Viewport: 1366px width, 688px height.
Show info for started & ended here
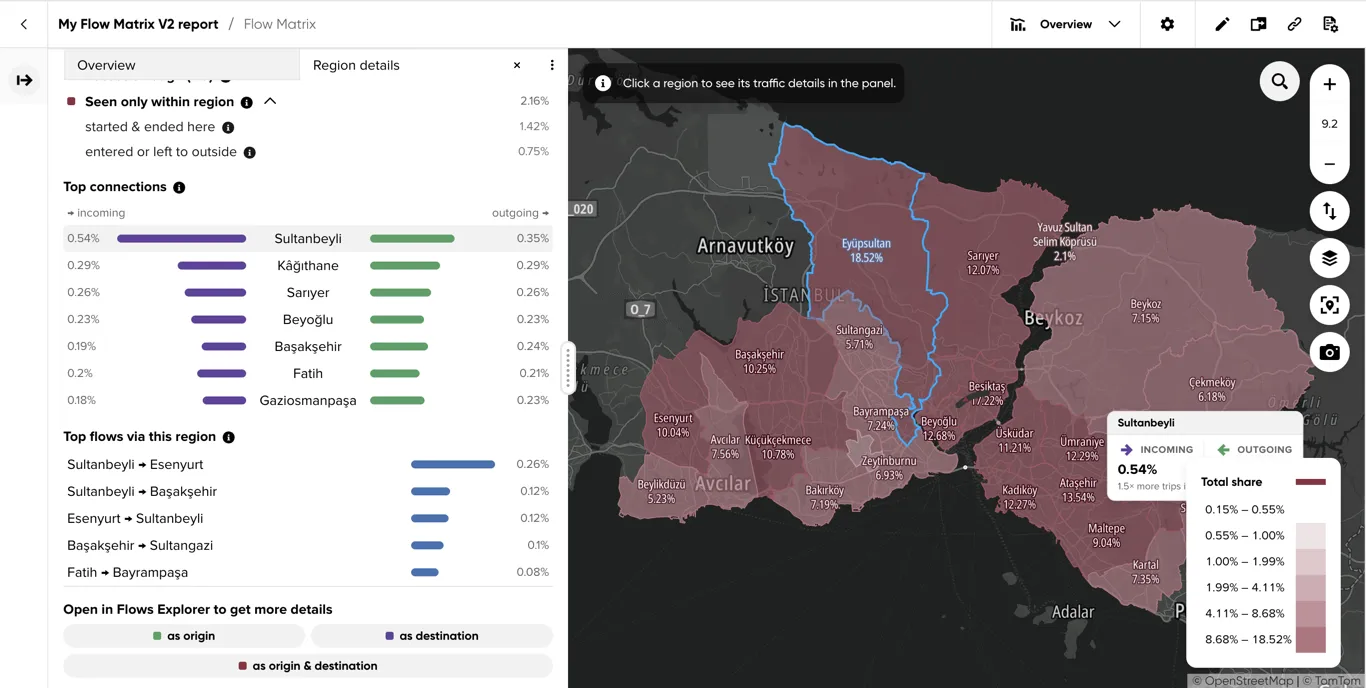228,127
